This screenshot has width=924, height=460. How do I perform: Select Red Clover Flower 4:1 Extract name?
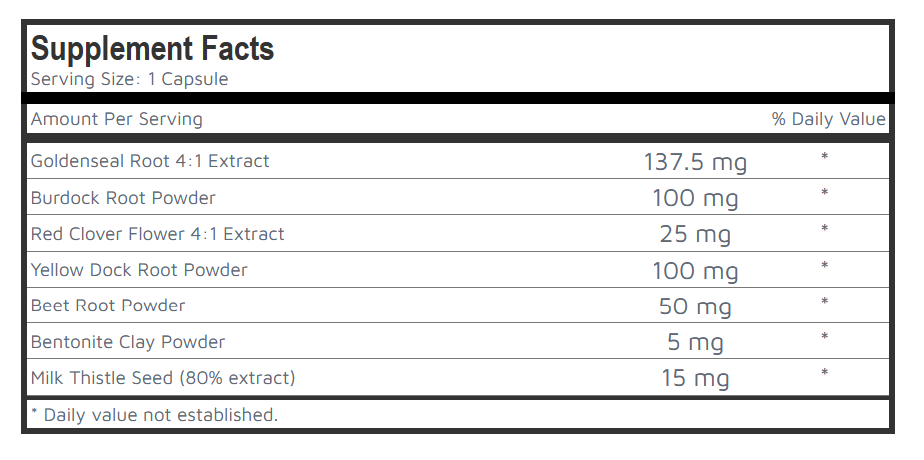(x=158, y=234)
